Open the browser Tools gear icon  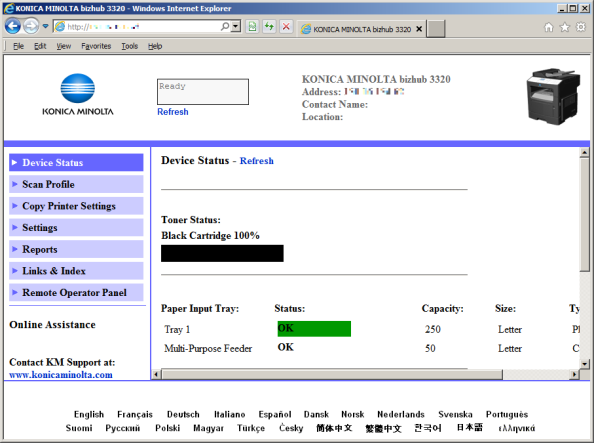pyautogui.click(x=580, y=27)
